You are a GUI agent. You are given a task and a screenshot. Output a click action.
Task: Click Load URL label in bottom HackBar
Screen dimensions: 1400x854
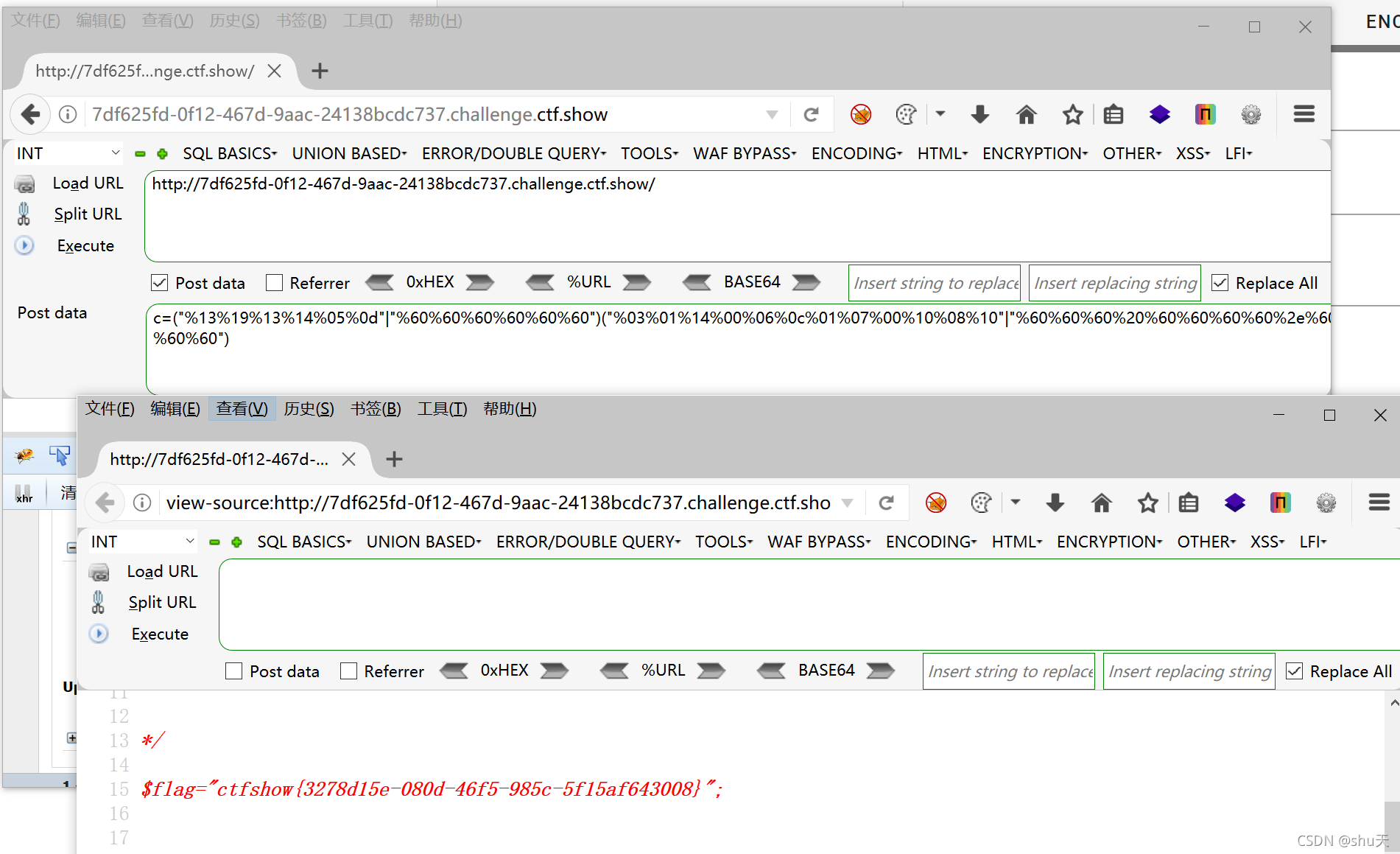pos(162,571)
